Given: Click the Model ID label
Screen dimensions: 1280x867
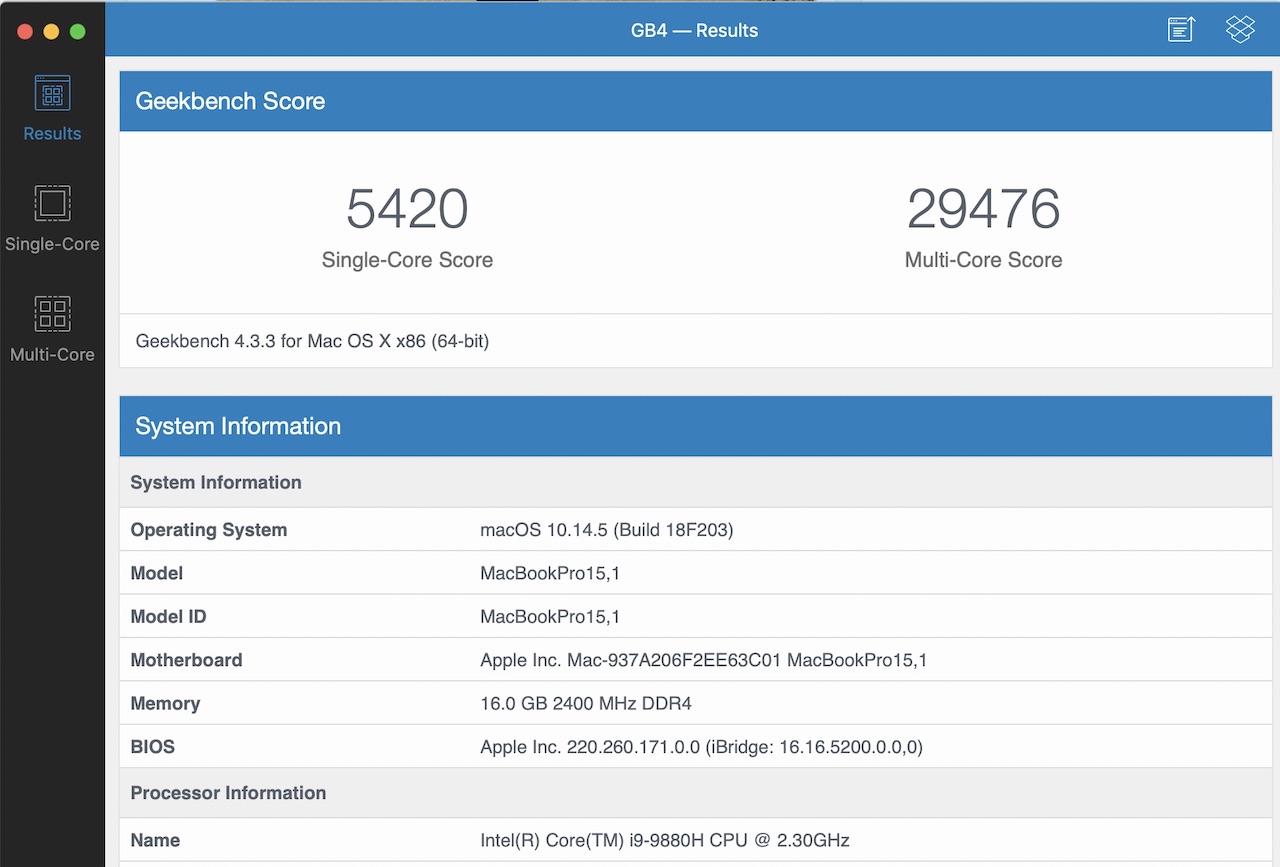Looking at the screenshot, I should pyautogui.click(x=168, y=617).
